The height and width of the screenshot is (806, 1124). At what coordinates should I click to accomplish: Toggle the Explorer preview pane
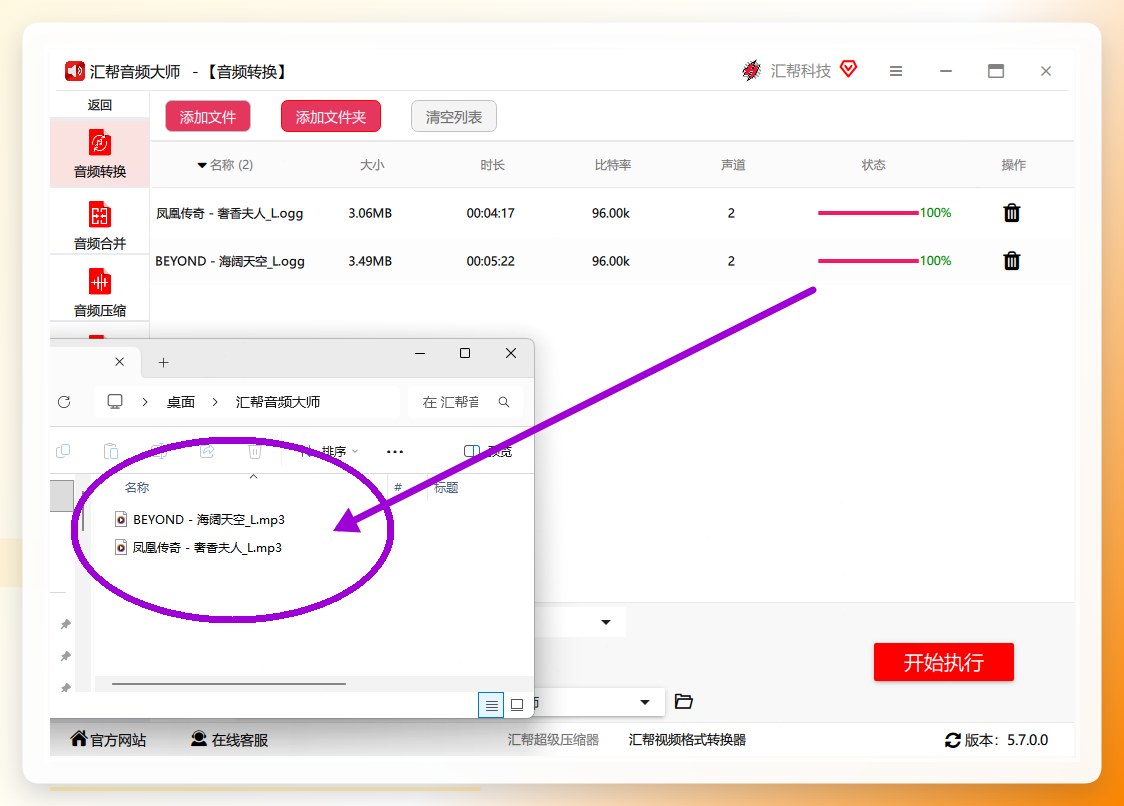[x=488, y=451]
